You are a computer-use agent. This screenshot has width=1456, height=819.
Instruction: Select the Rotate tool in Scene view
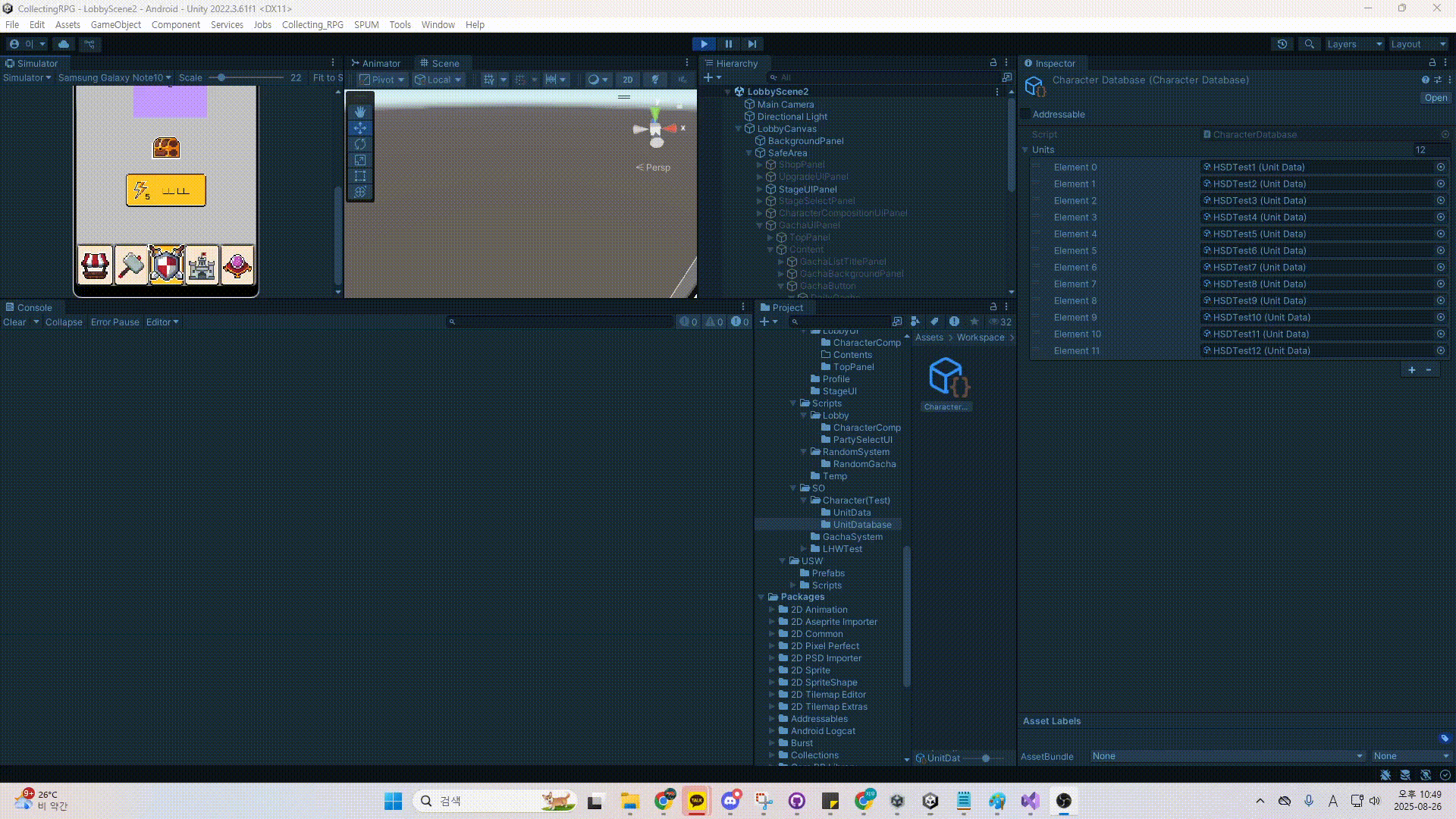click(360, 144)
